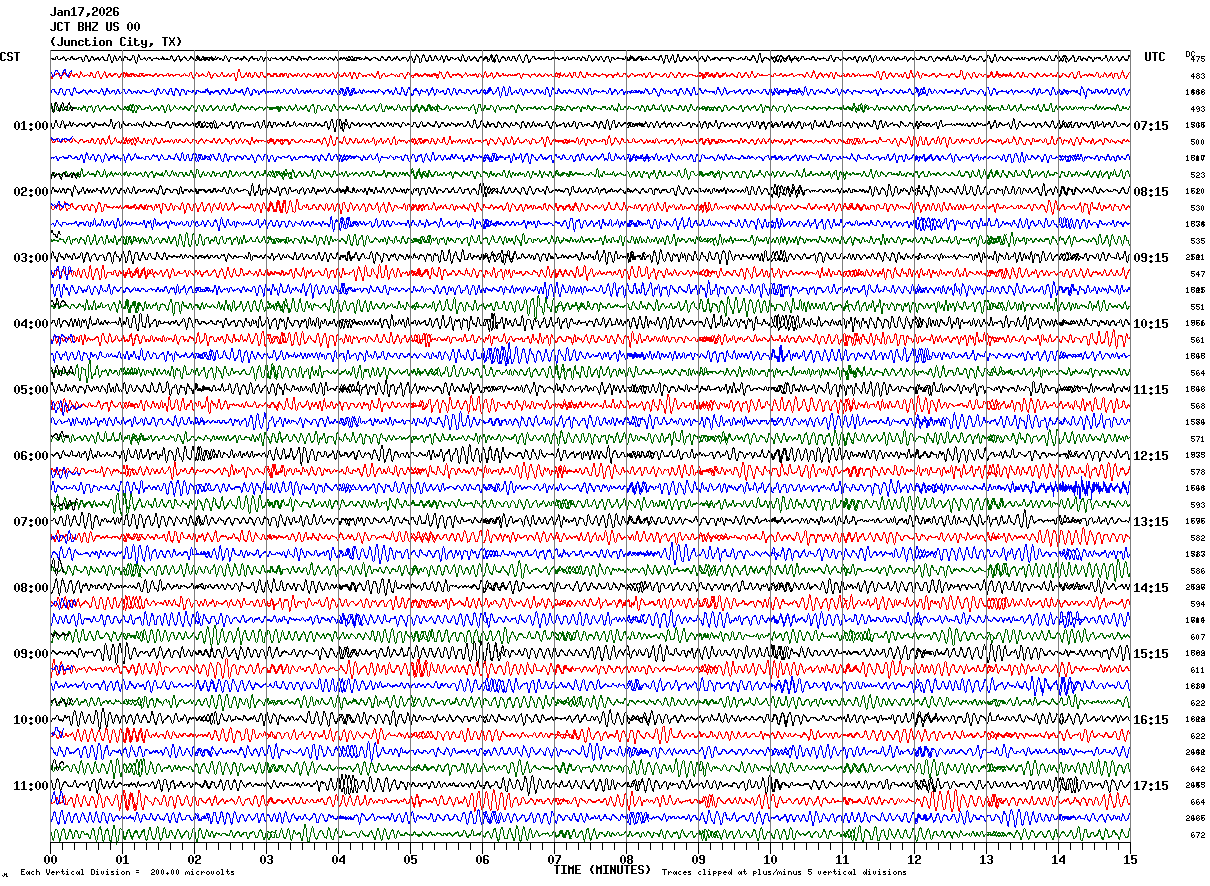Screen dimensions: 1210x886
Task: Click minute 07 on the time axis
Action: 554,859
